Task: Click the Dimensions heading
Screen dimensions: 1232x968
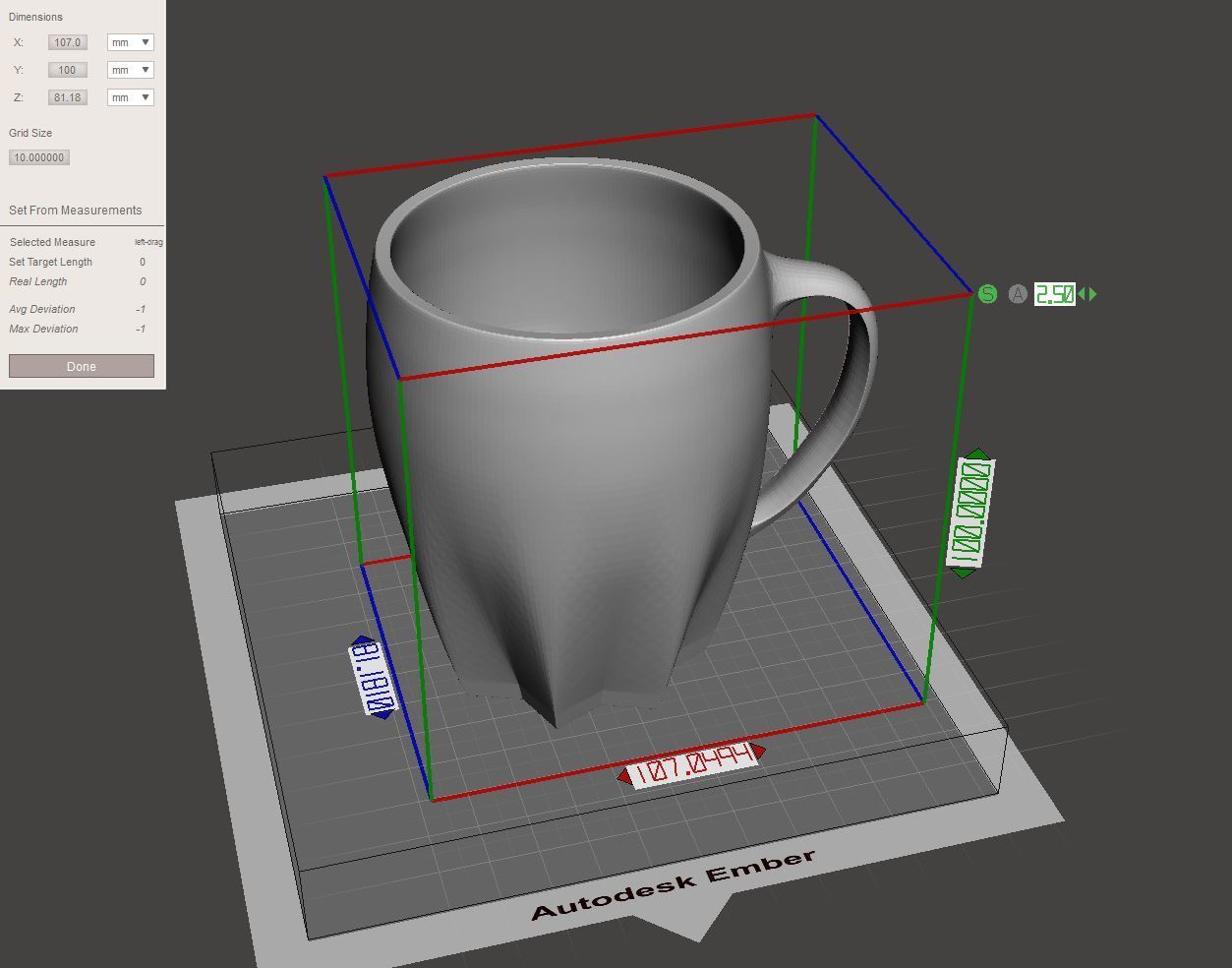Action: (x=35, y=17)
